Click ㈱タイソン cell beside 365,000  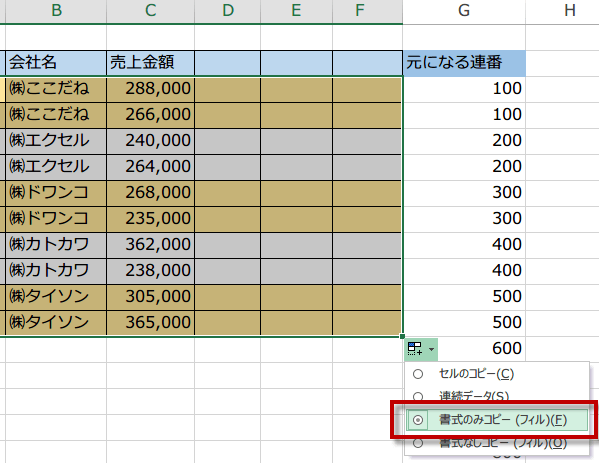pyautogui.click(x=56, y=323)
